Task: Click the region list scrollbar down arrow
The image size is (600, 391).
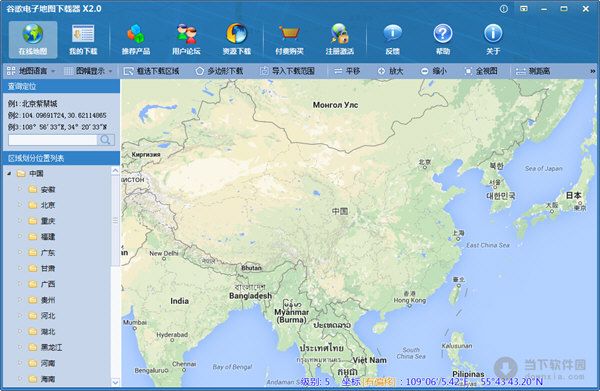Action: pyautogui.click(x=115, y=382)
